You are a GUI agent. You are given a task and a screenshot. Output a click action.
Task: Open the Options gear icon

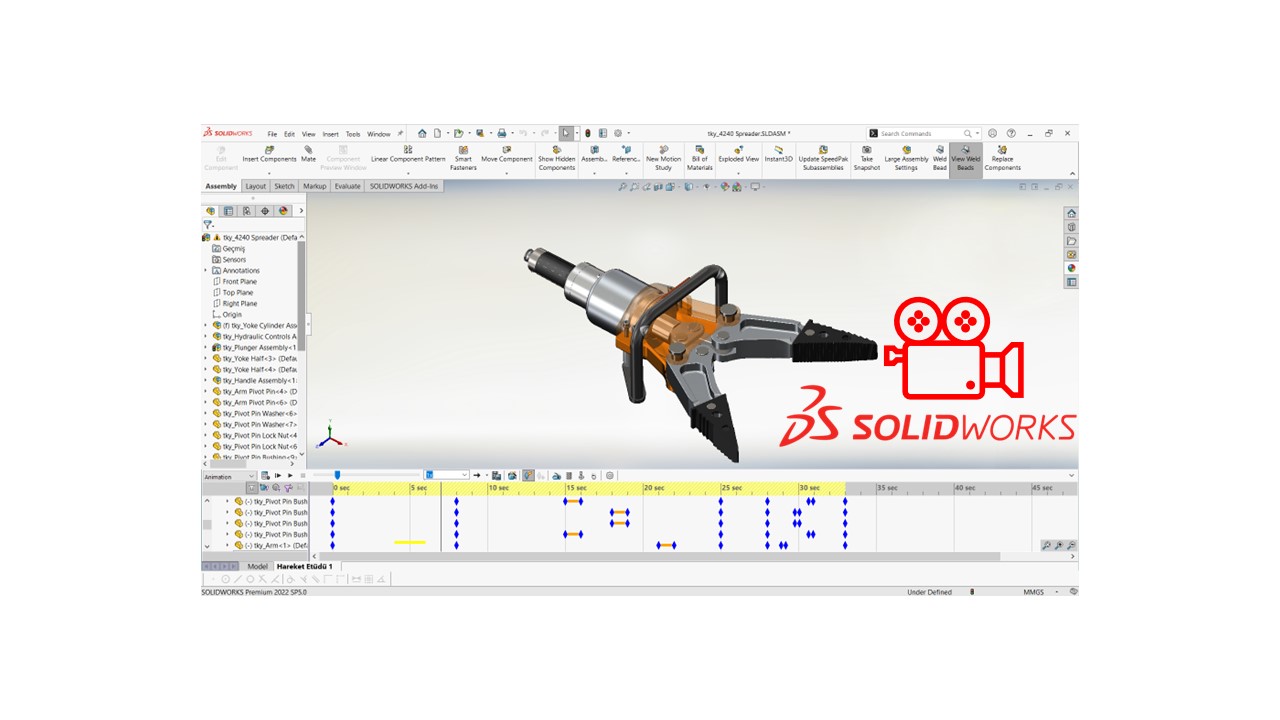(x=618, y=133)
